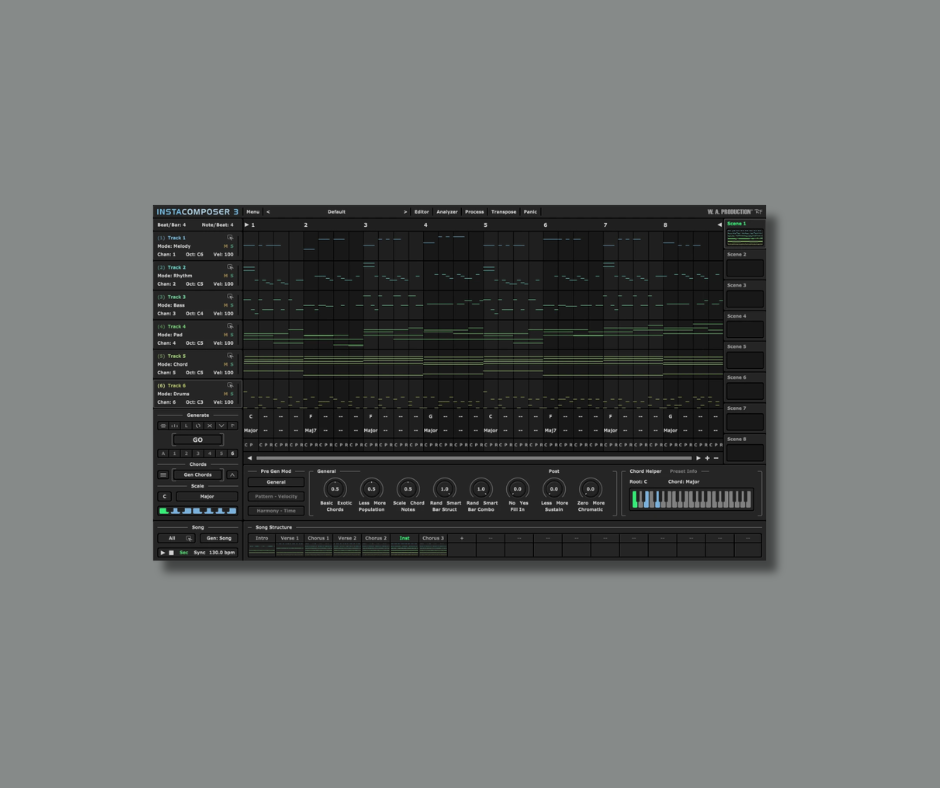The image size is (940, 788).
Task: Click the circular-arrows Generate icon
Action: [198, 426]
